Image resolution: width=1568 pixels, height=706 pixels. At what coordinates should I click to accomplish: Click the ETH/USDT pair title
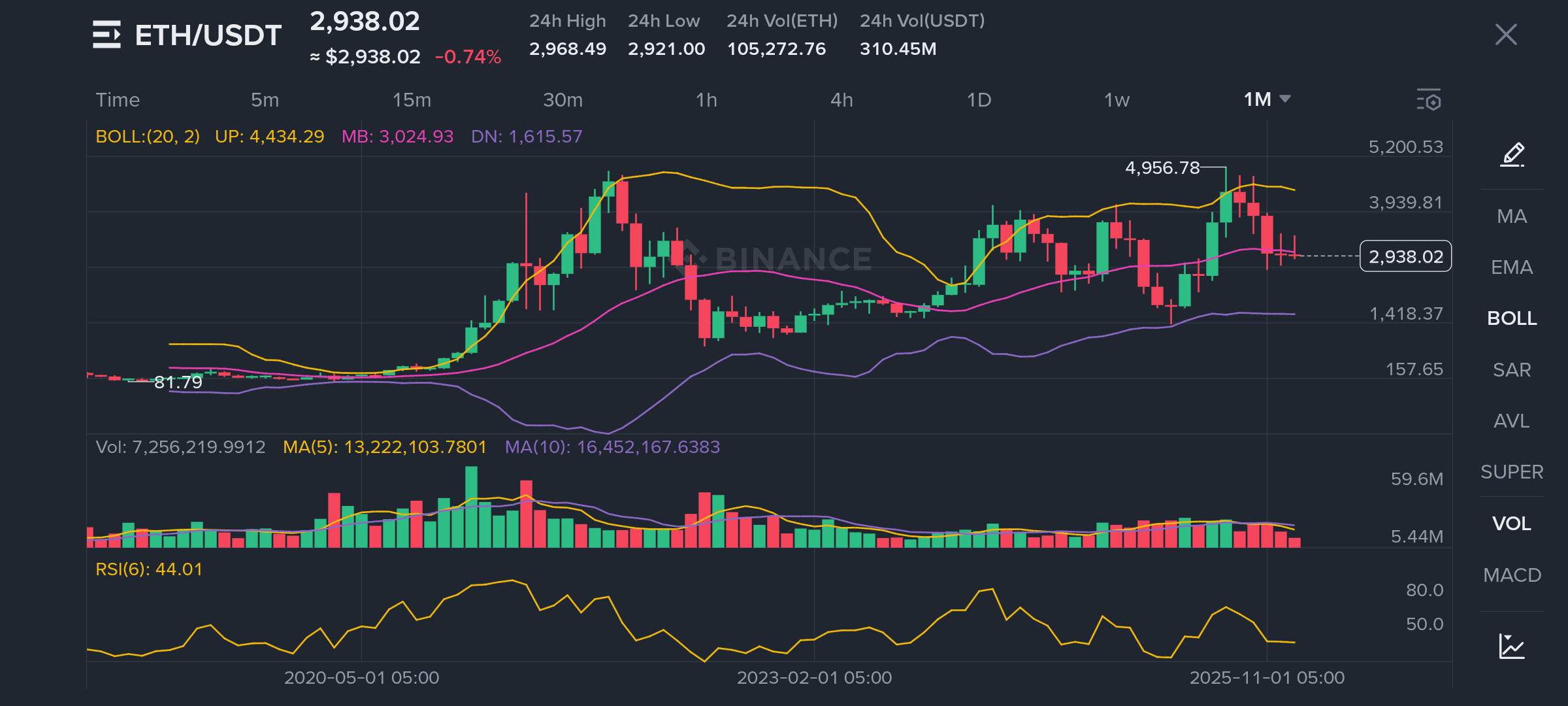(x=208, y=35)
